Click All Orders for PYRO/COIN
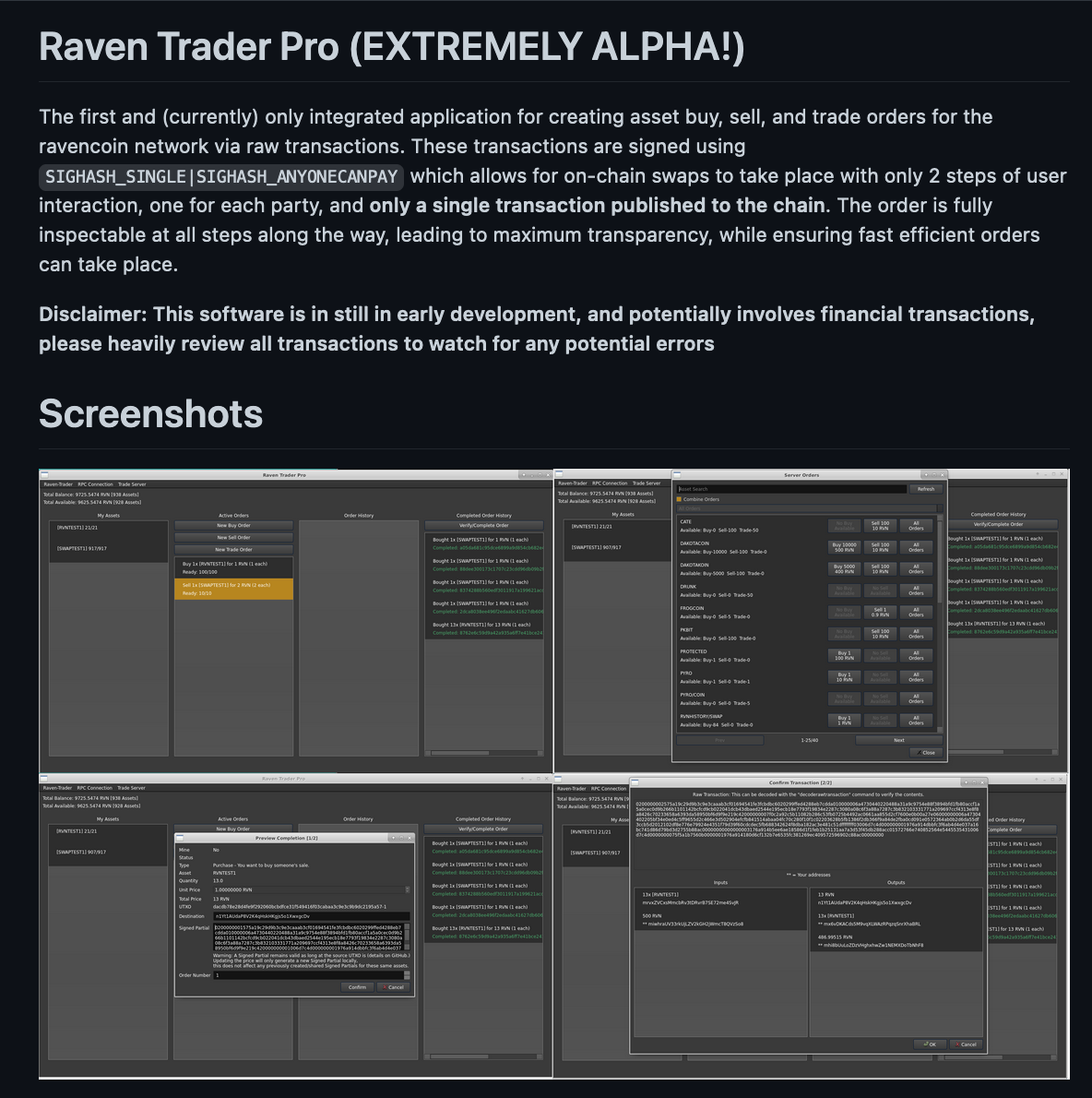Image resolution: width=1092 pixels, height=1098 pixels. pos(916,699)
